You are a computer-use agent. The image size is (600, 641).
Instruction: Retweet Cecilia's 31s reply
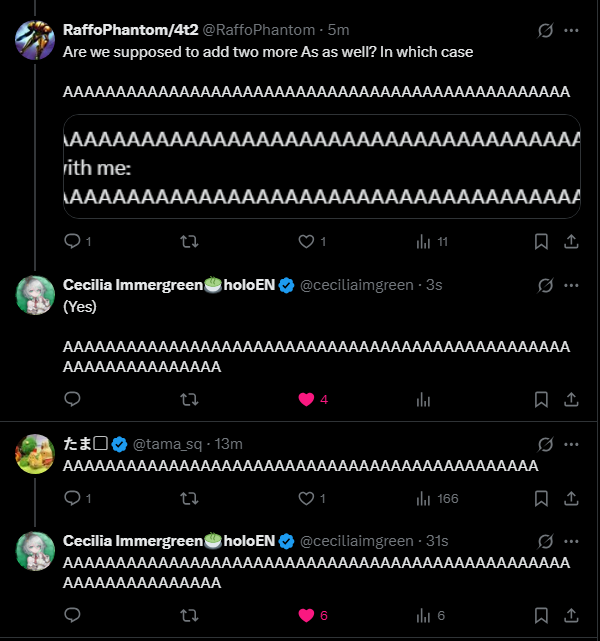point(189,615)
